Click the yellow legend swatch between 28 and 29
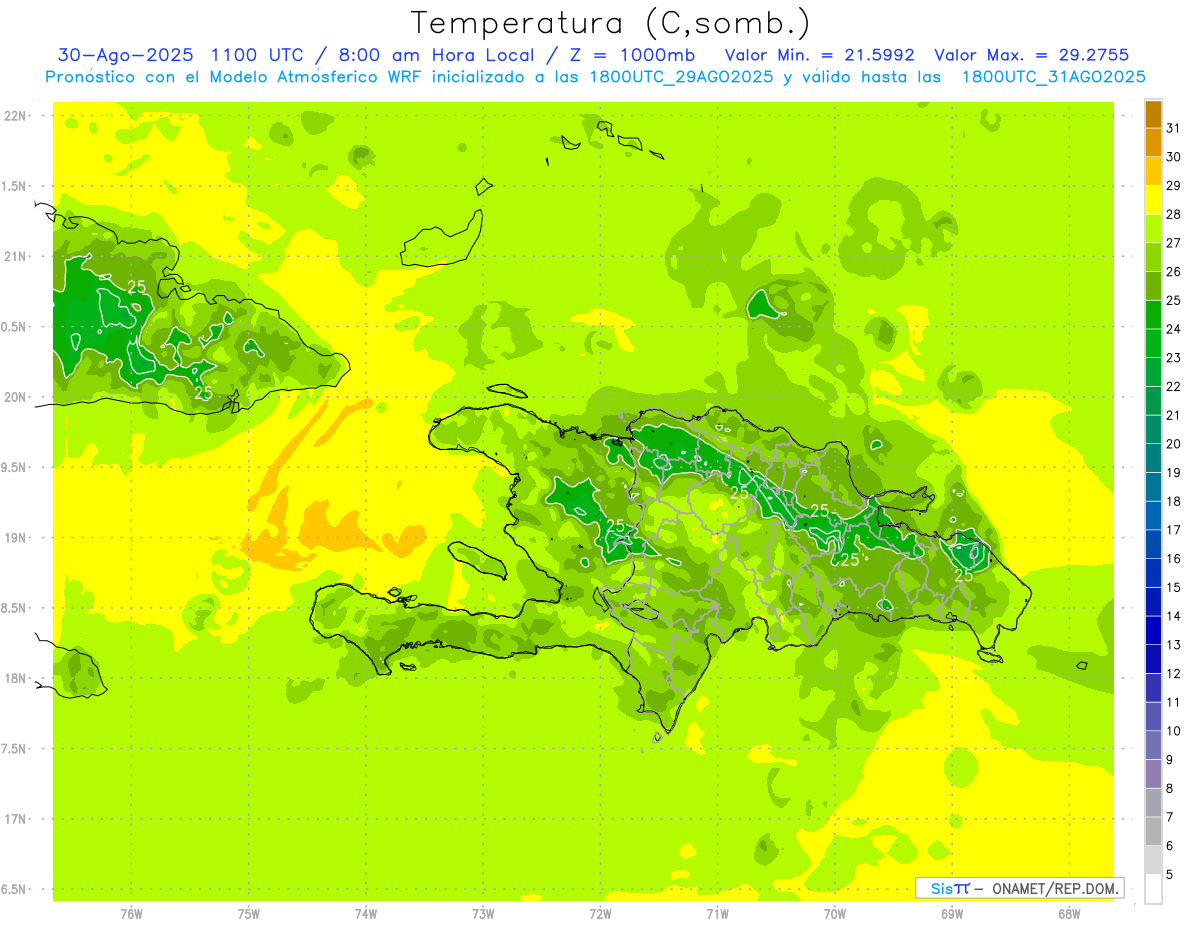 (x=1153, y=200)
